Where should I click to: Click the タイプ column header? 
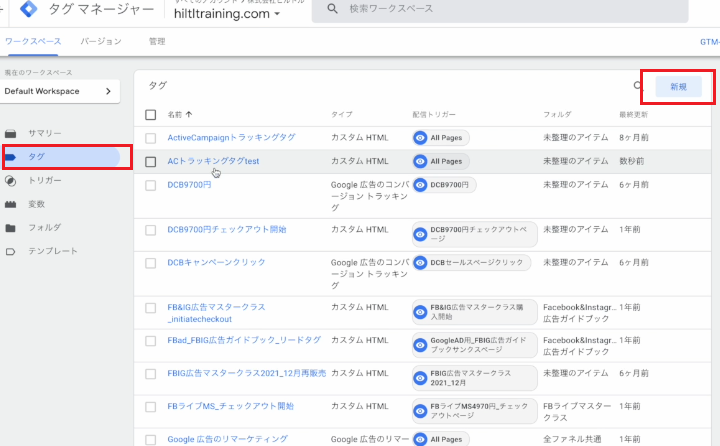[342, 114]
